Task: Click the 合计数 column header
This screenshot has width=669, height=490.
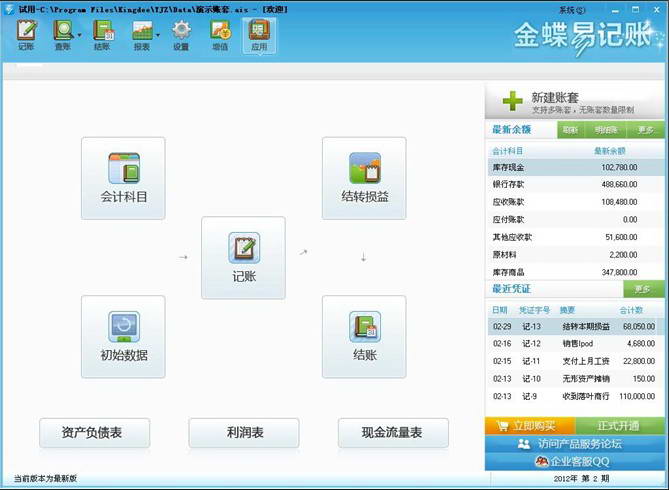Action: (631, 310)
